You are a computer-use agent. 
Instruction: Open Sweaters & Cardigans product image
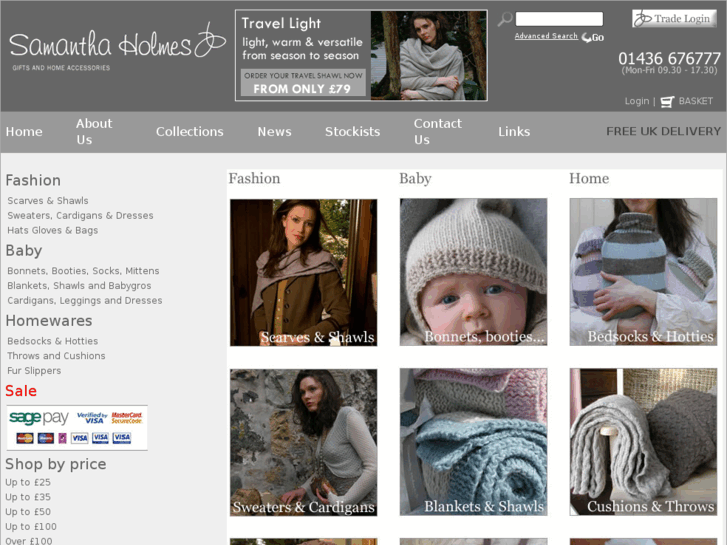[x=304, y=442]
